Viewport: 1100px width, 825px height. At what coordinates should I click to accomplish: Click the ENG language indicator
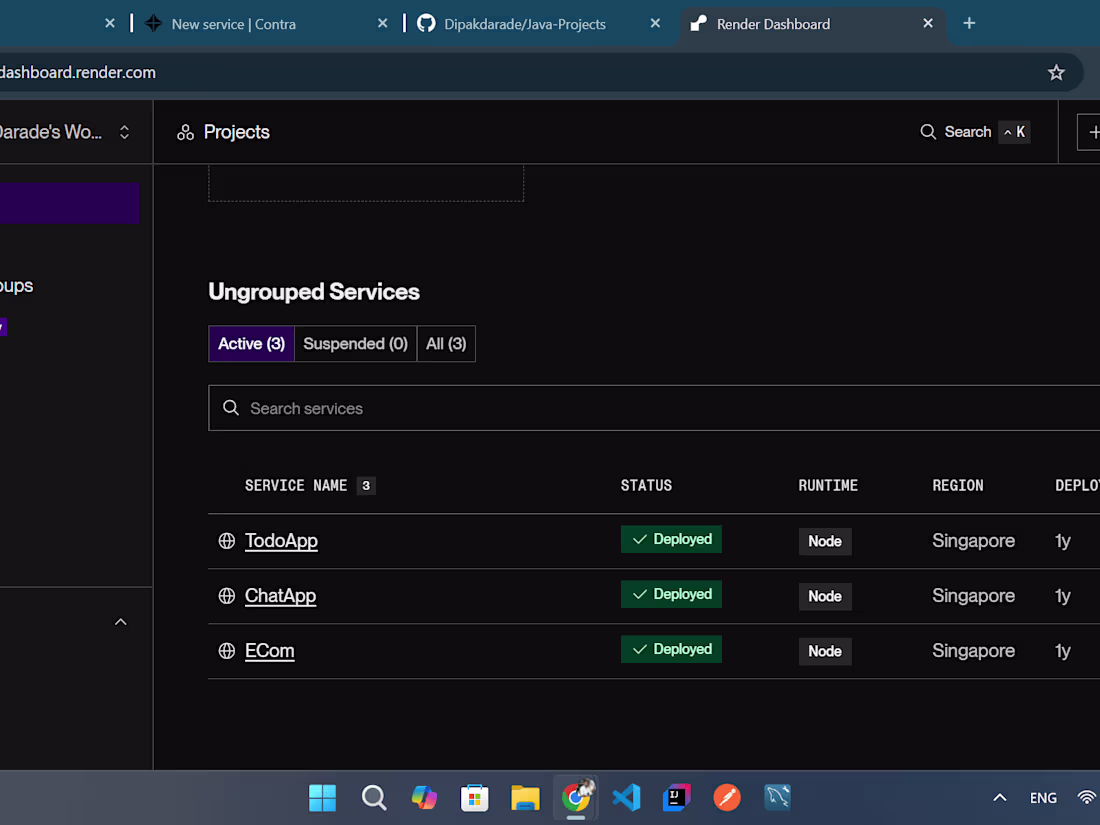1043,798
